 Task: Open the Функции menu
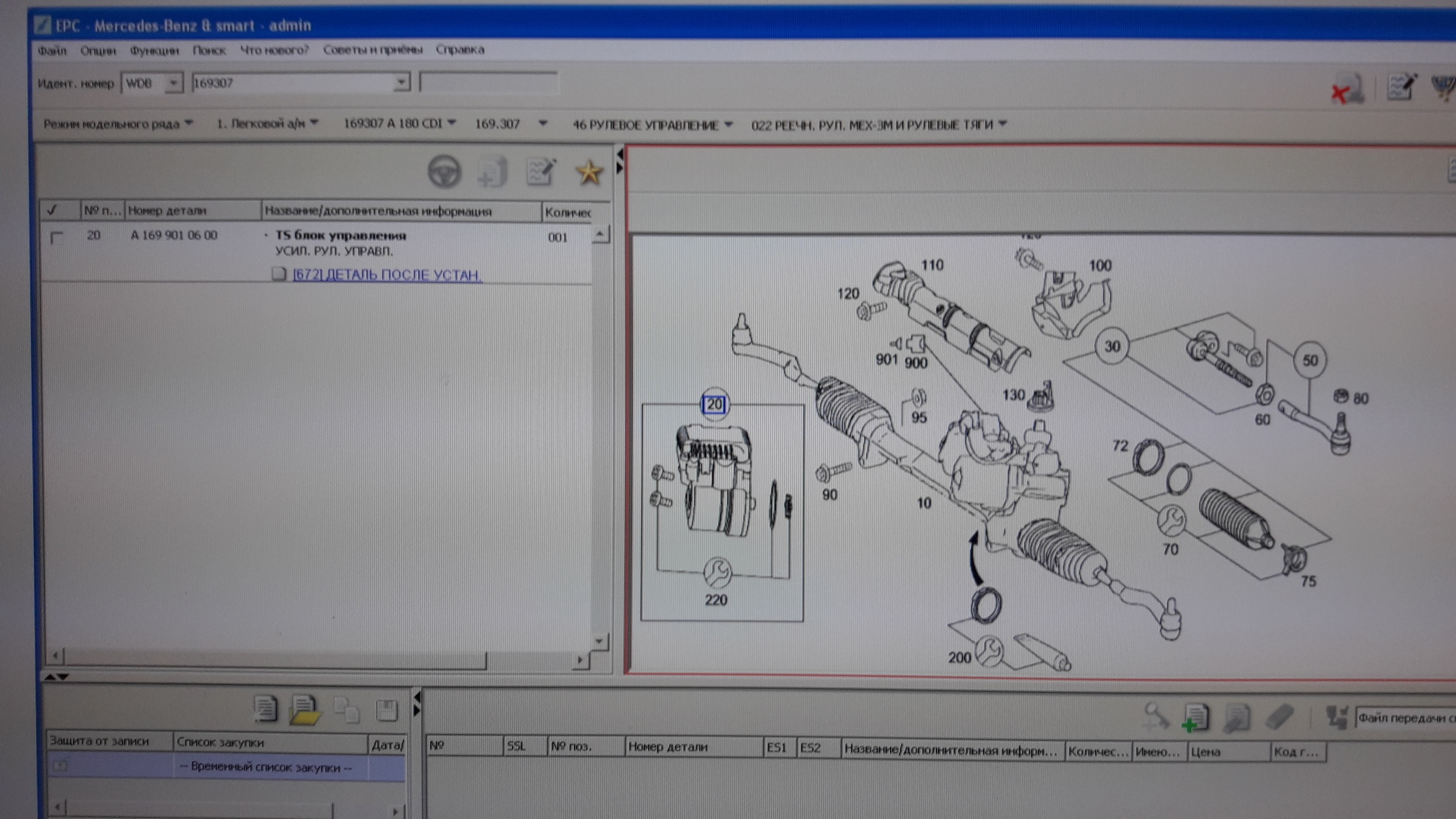(154, 51)
